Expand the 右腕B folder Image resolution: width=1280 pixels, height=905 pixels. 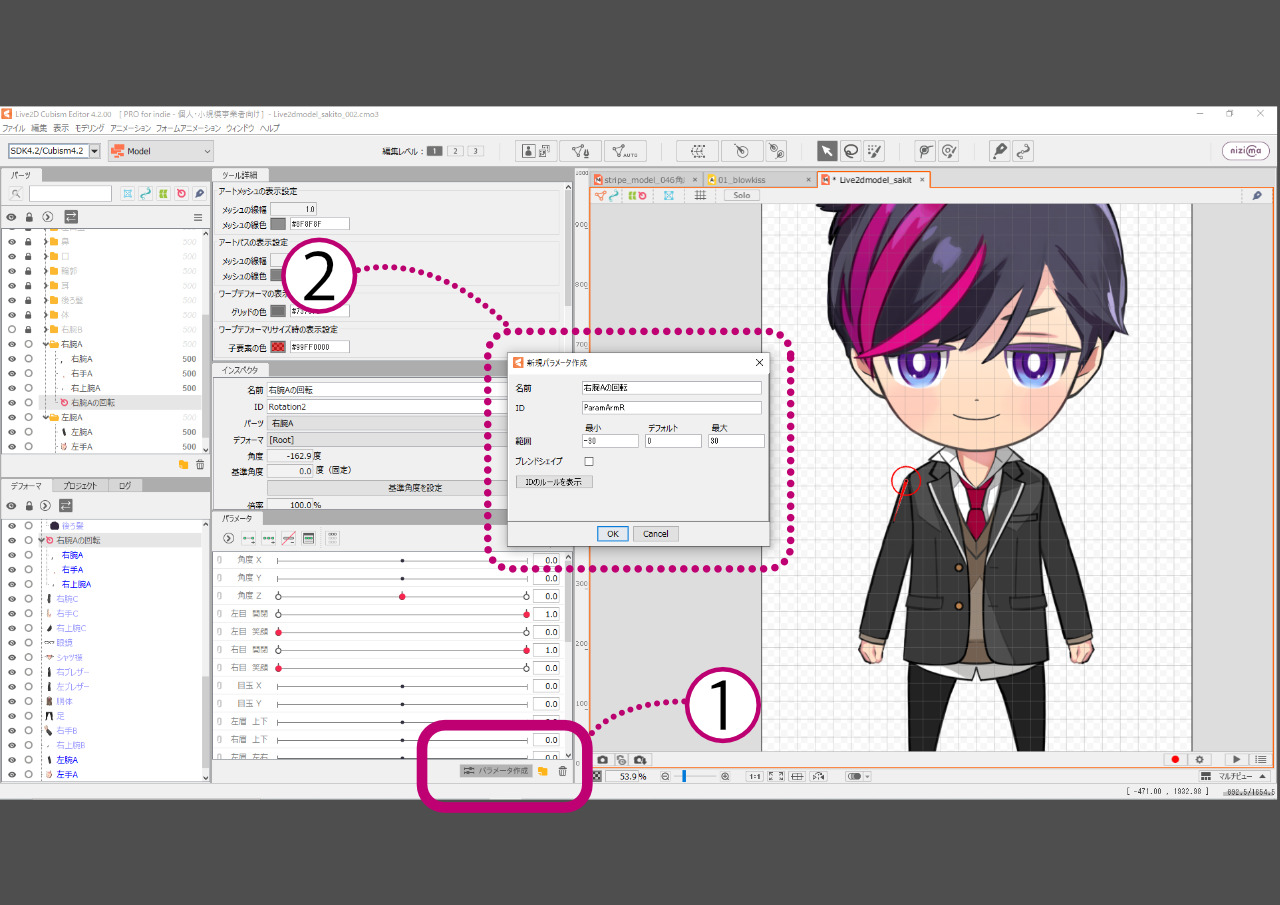[45, 329]
